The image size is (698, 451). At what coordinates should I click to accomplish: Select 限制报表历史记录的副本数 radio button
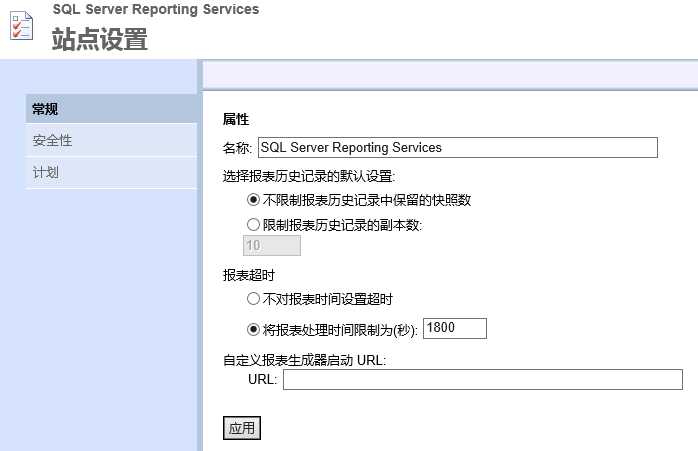coord(253,224)
